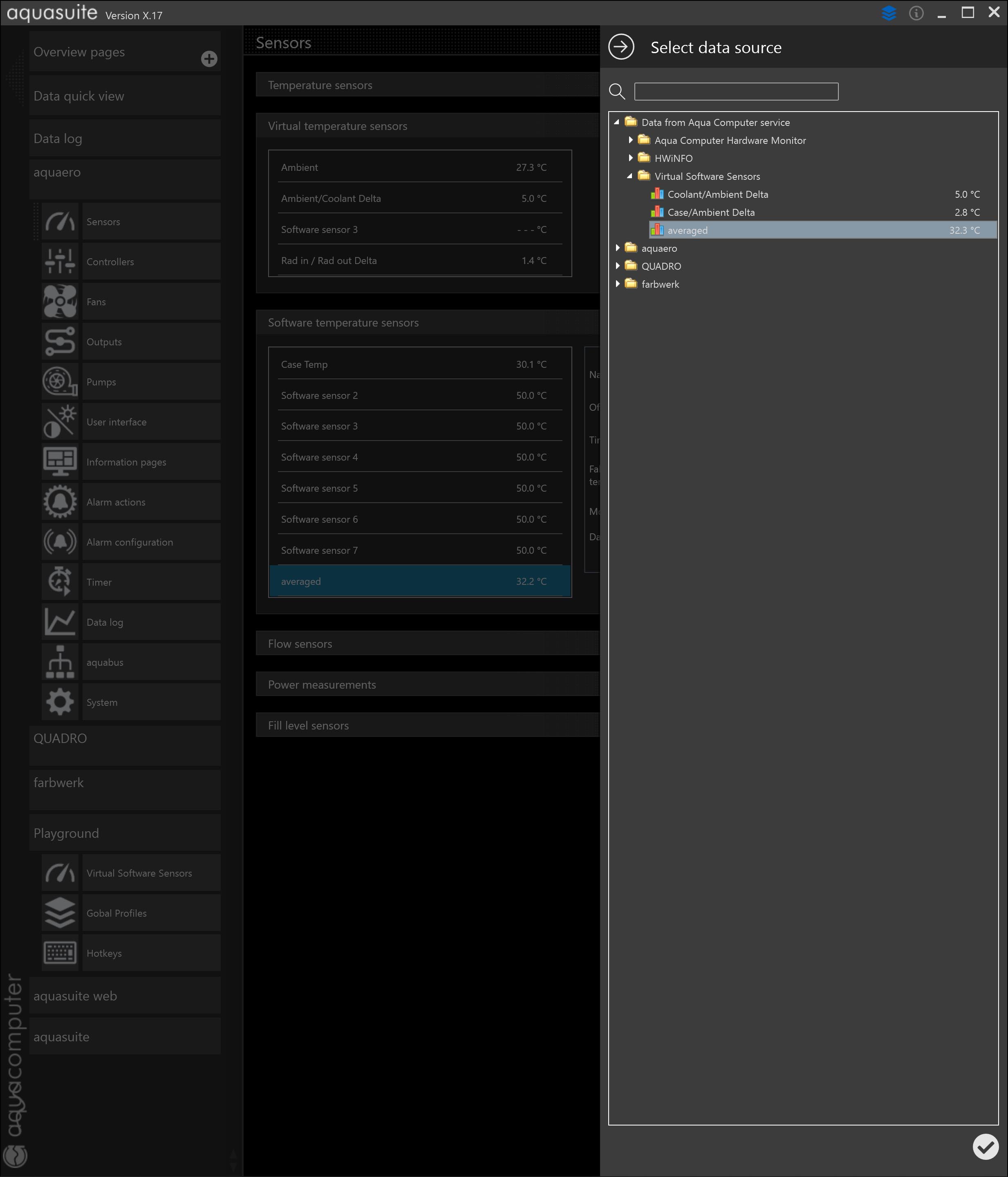The image size is (1008, 1177).
Task: Open the User interface brightness icon
Action: pyautogui.click(x=60, y=421)
